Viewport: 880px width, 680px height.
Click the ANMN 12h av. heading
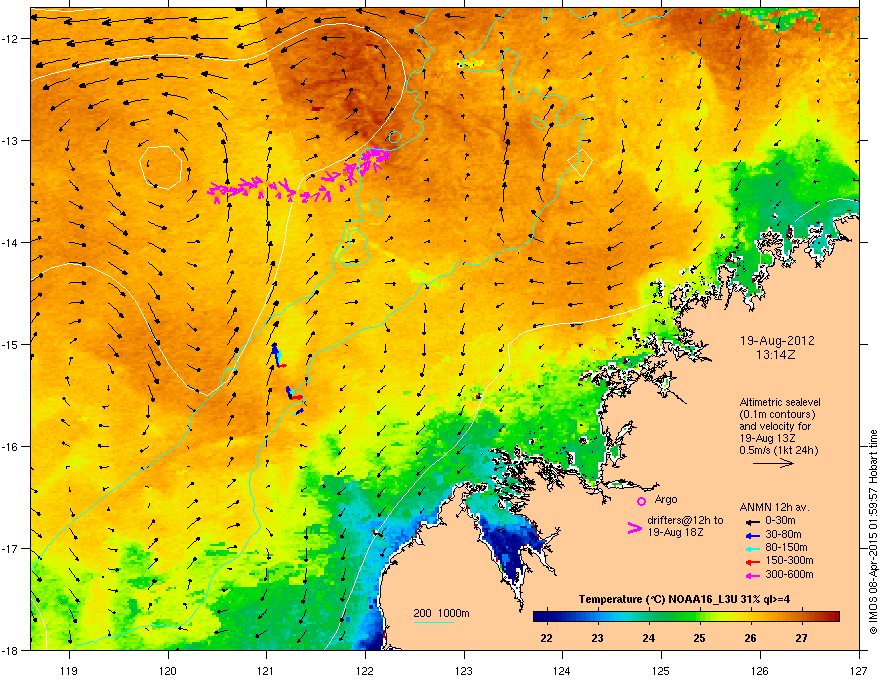tap(774, 507)
